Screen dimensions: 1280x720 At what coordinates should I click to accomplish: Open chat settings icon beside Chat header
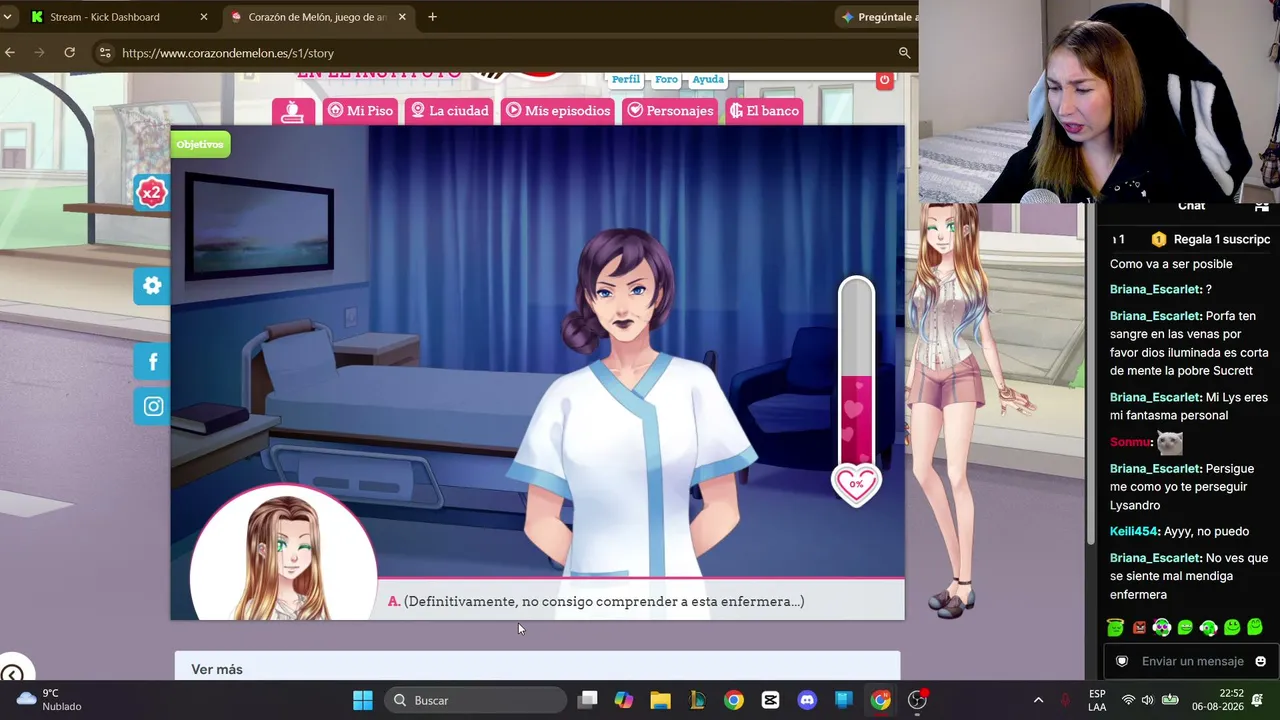pyautogui.click(x=1262, y=207)
